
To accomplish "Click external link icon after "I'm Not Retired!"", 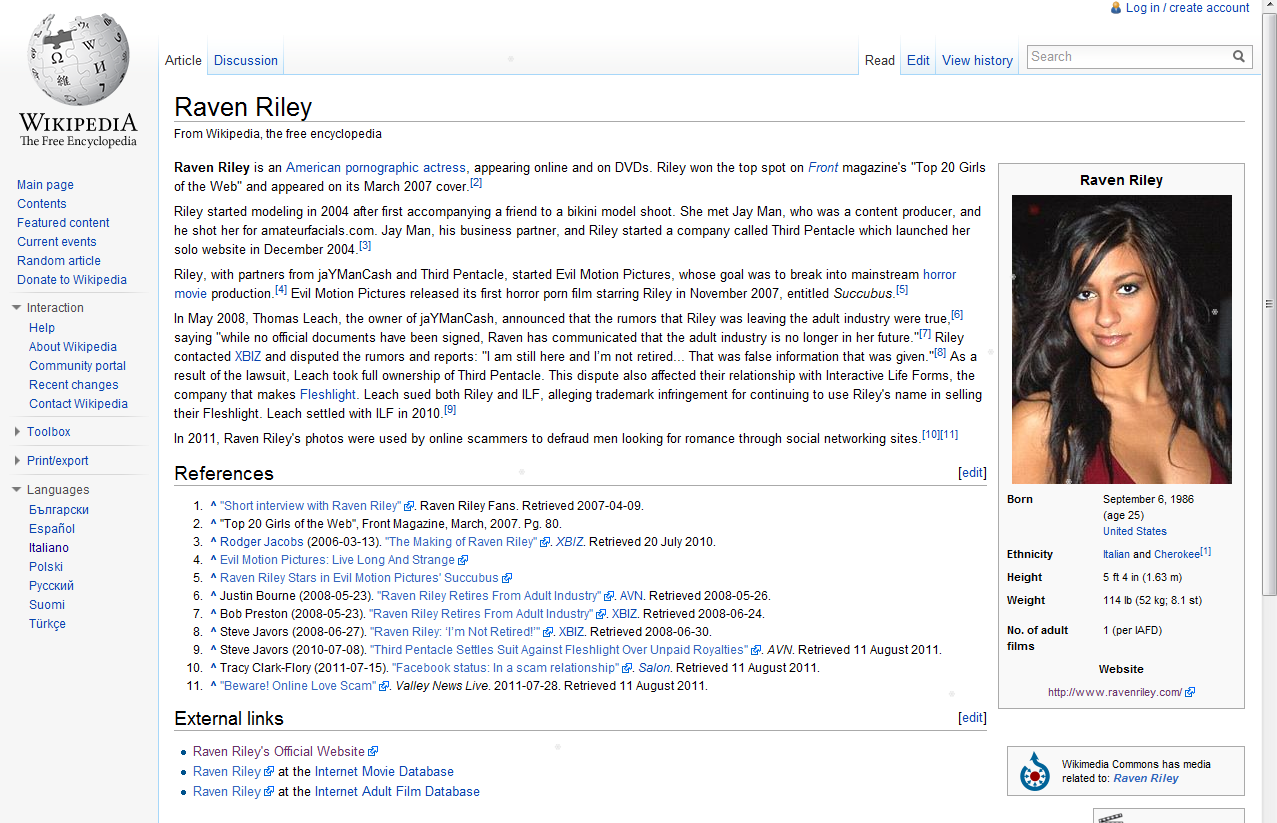I will coord(548,632).
